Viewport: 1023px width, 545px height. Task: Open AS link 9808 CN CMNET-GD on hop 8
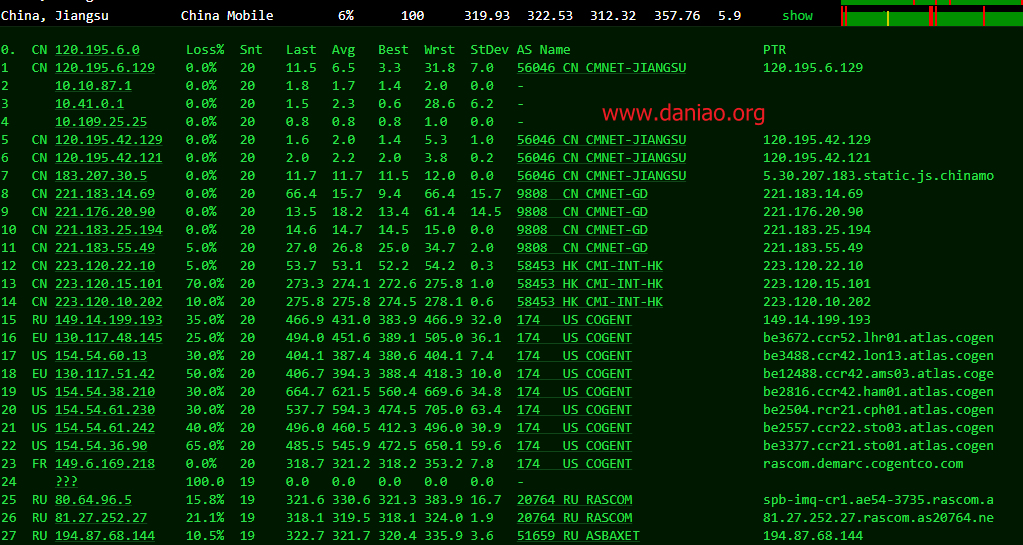(x=582, y=194)
